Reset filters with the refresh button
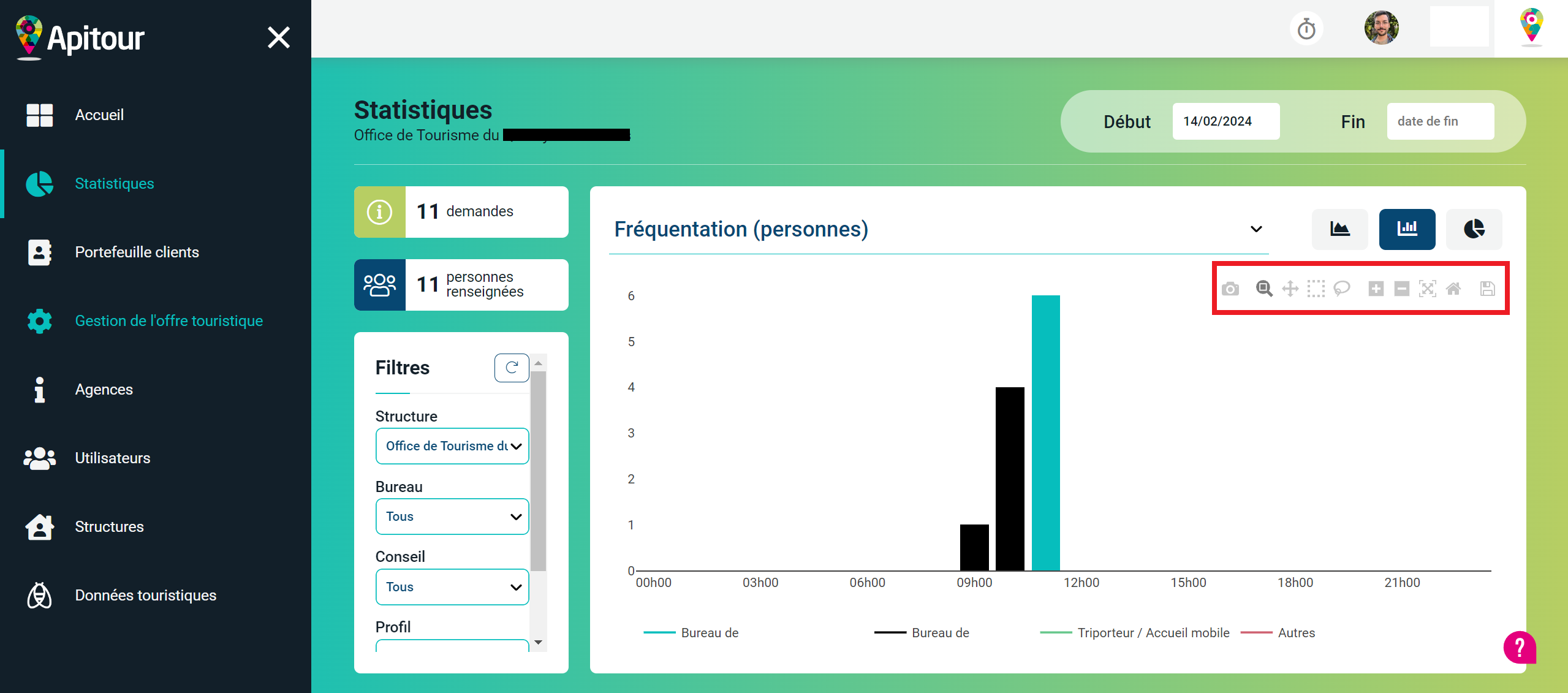The image size is (1568, 693). (x=512, y=368)
